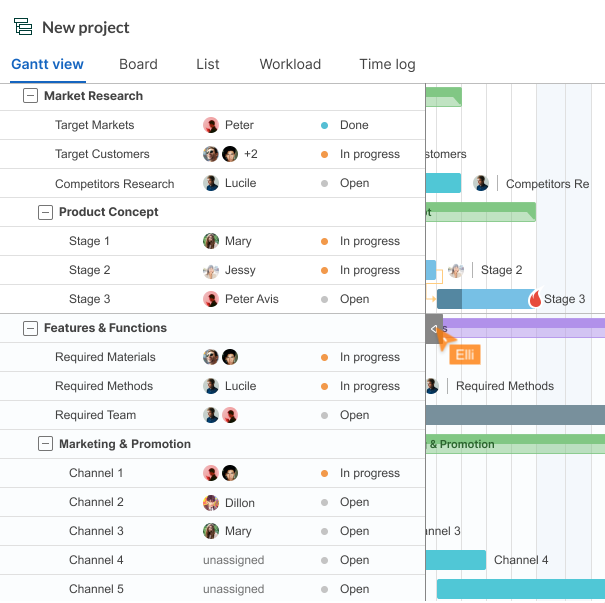Open the Workload tab
The width and height of the screenshot is (605, 603).
tap(290, 64)
